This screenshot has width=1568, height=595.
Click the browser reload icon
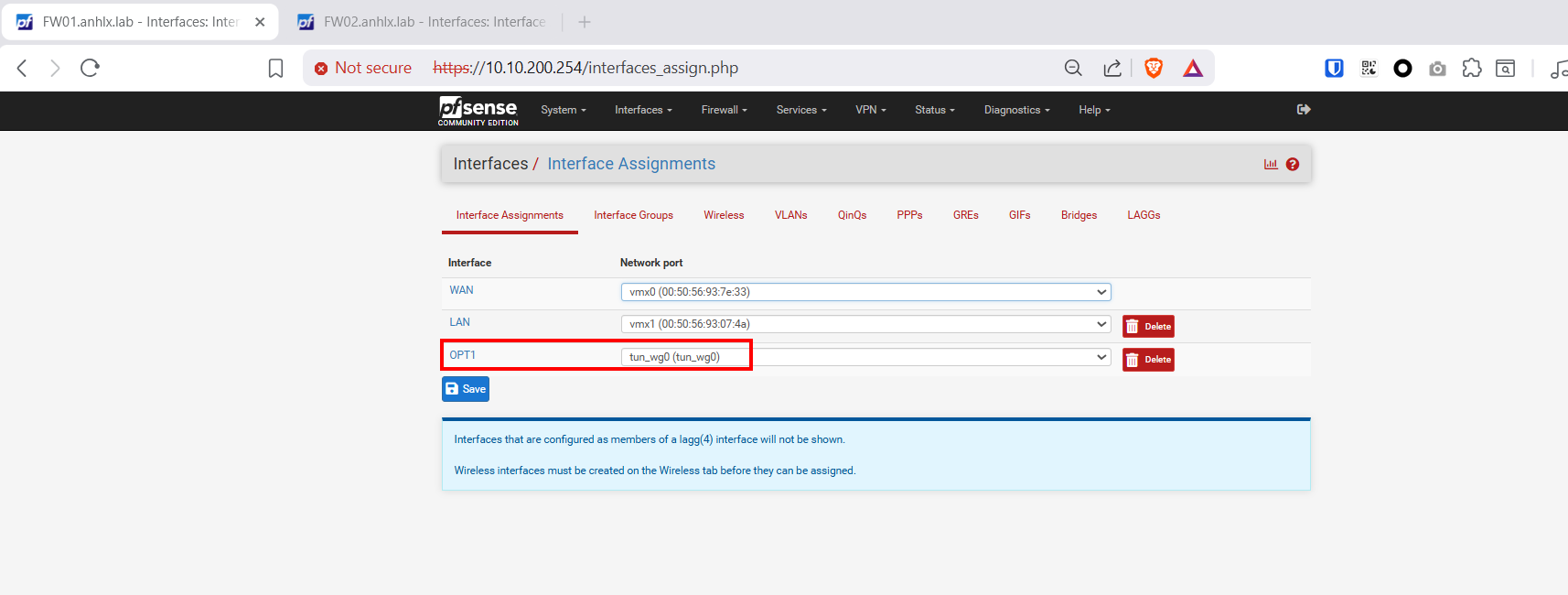click(90, 68)
